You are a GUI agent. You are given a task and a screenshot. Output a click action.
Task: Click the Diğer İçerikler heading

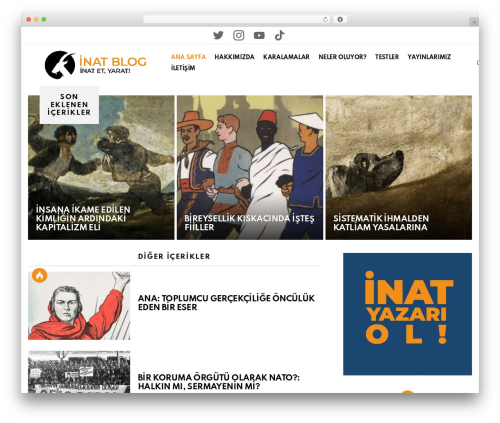click(x=174, y=256)
